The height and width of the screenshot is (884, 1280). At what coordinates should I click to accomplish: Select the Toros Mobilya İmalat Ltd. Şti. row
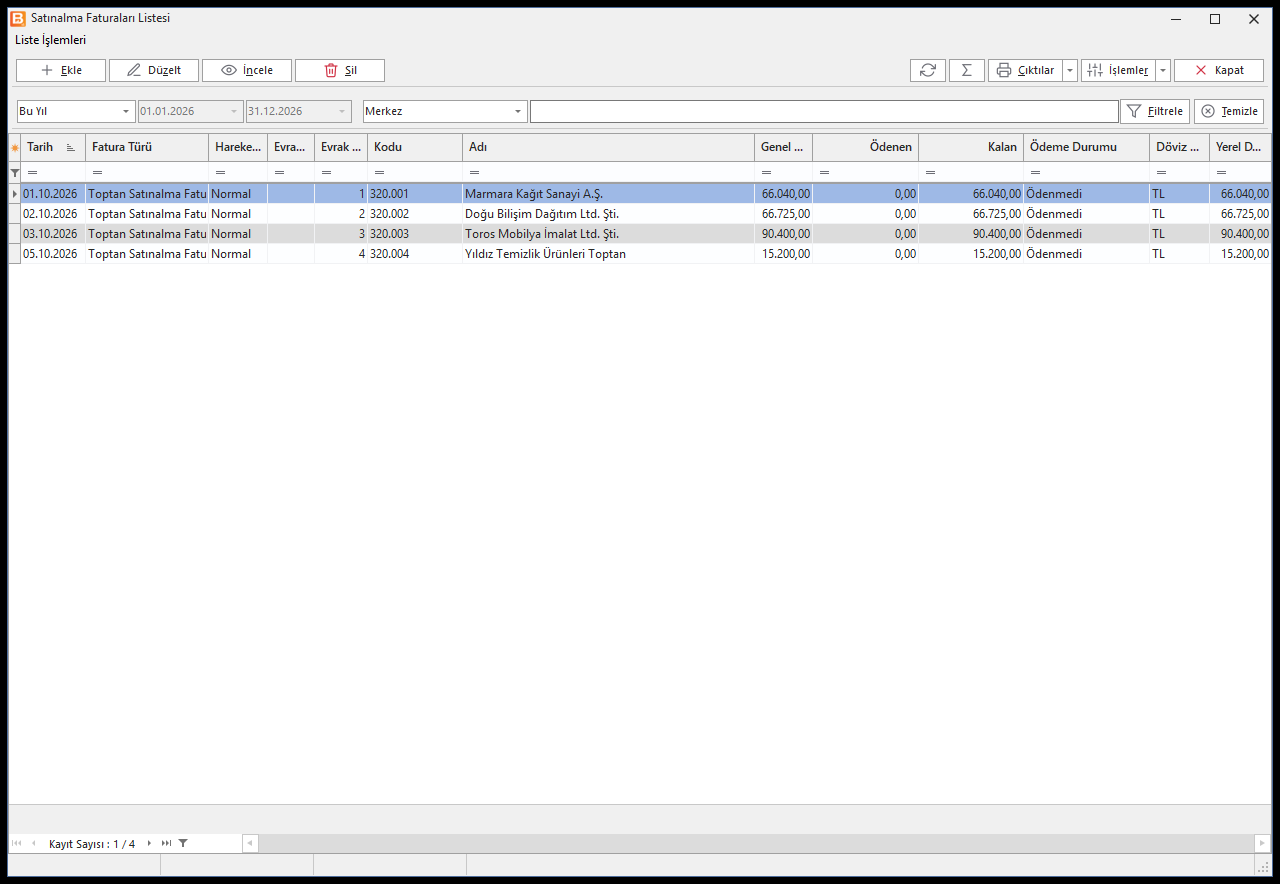pos(640,234)
